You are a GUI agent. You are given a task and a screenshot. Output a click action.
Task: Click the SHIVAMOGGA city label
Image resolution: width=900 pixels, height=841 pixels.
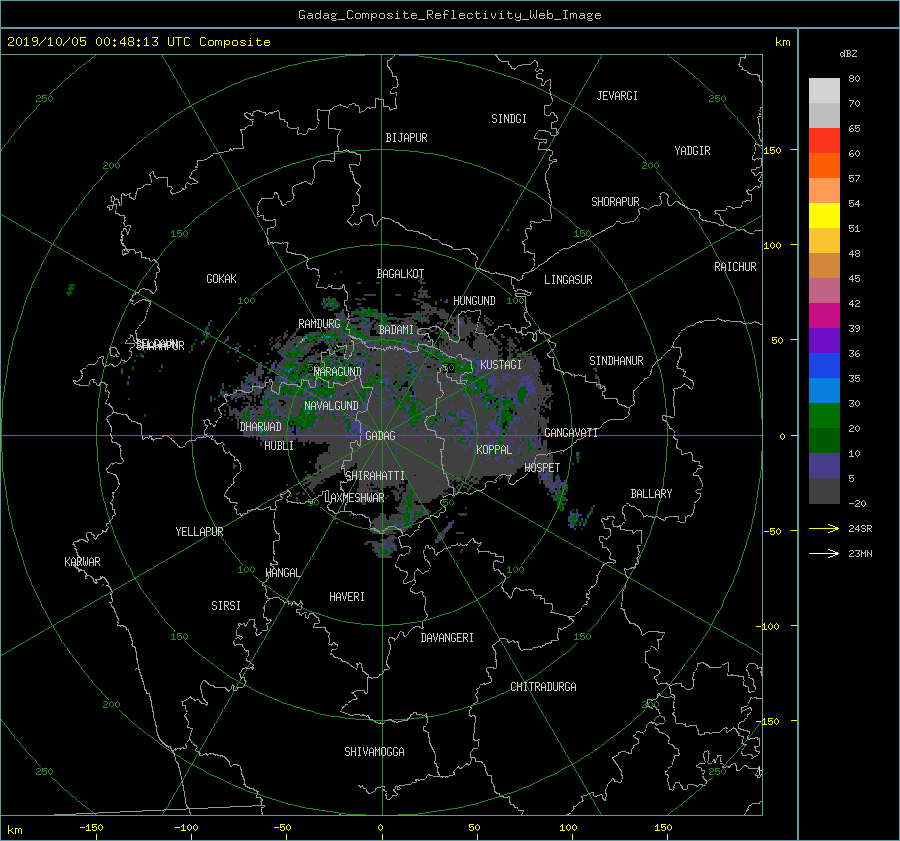(374, 752)
